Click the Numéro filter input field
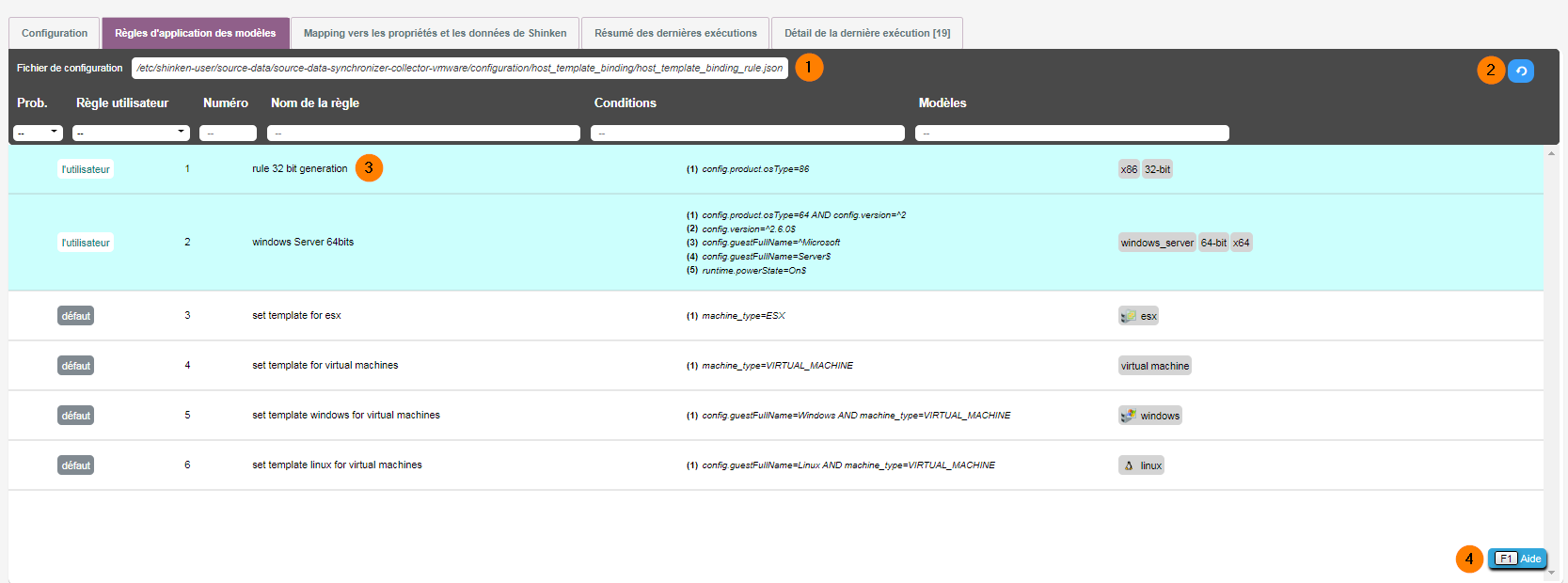Screen dimensions: 1568x583 (228, 134)
